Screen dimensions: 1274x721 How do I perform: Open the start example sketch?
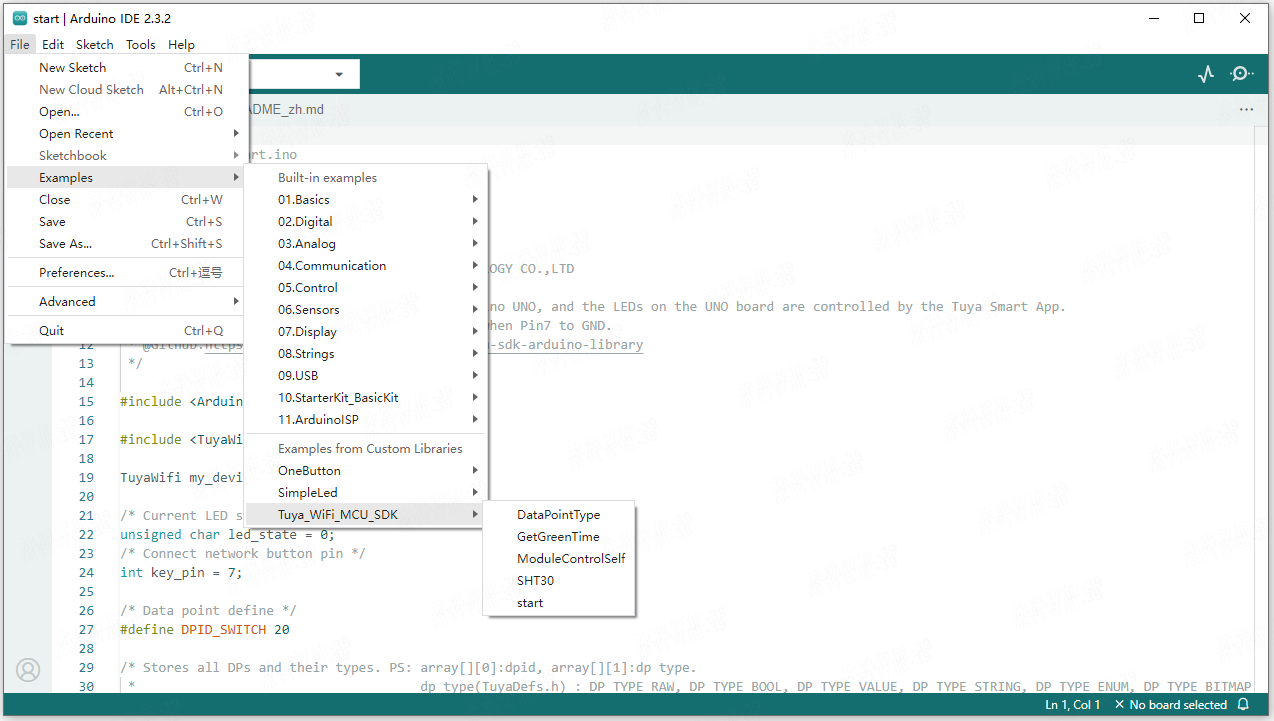tap(559, 603)
